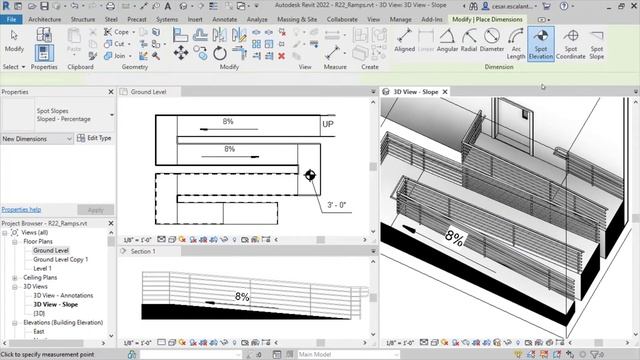Open the File menu
Screen dimensions: 640x360
[11, 19]
